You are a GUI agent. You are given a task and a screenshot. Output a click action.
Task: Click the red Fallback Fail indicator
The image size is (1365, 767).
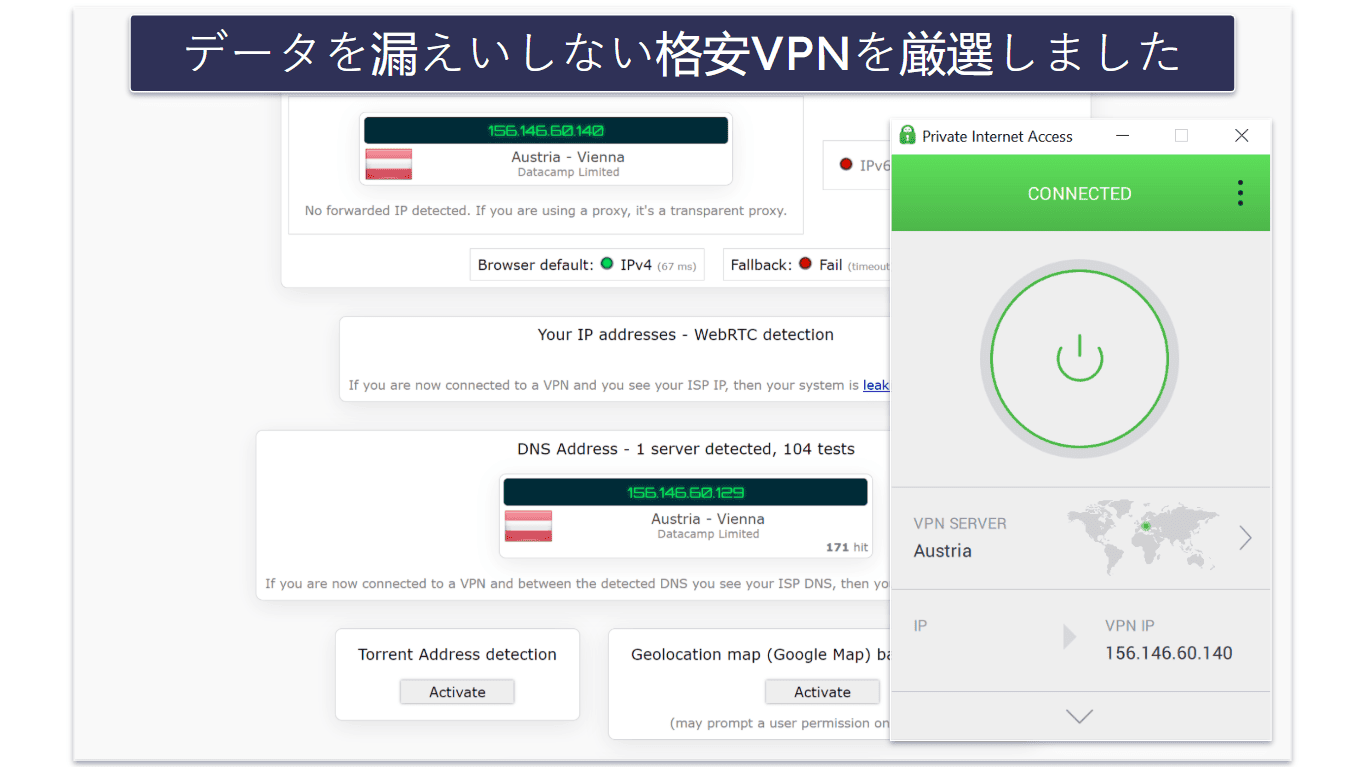click(x=804, y=264)
